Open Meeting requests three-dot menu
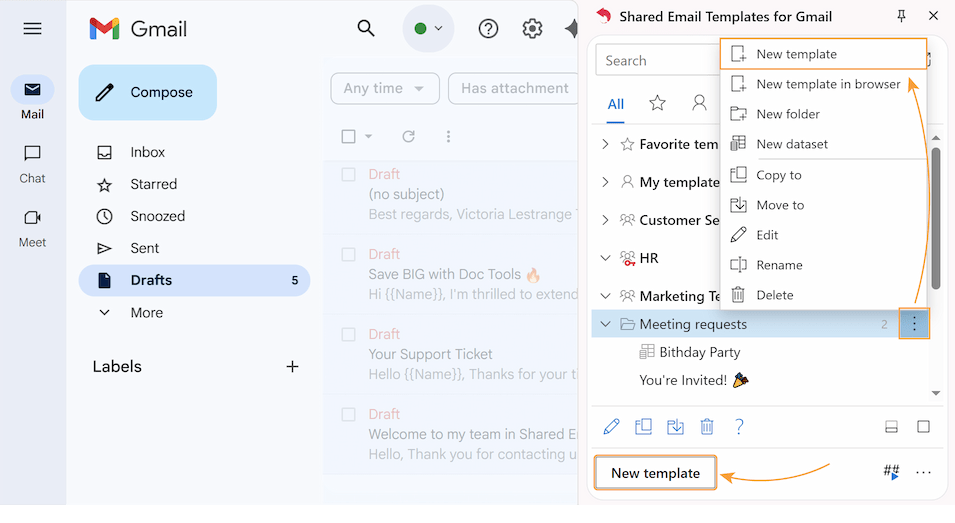Image resolution: width=955 pixels, height=523 pixels. point(914,324)
